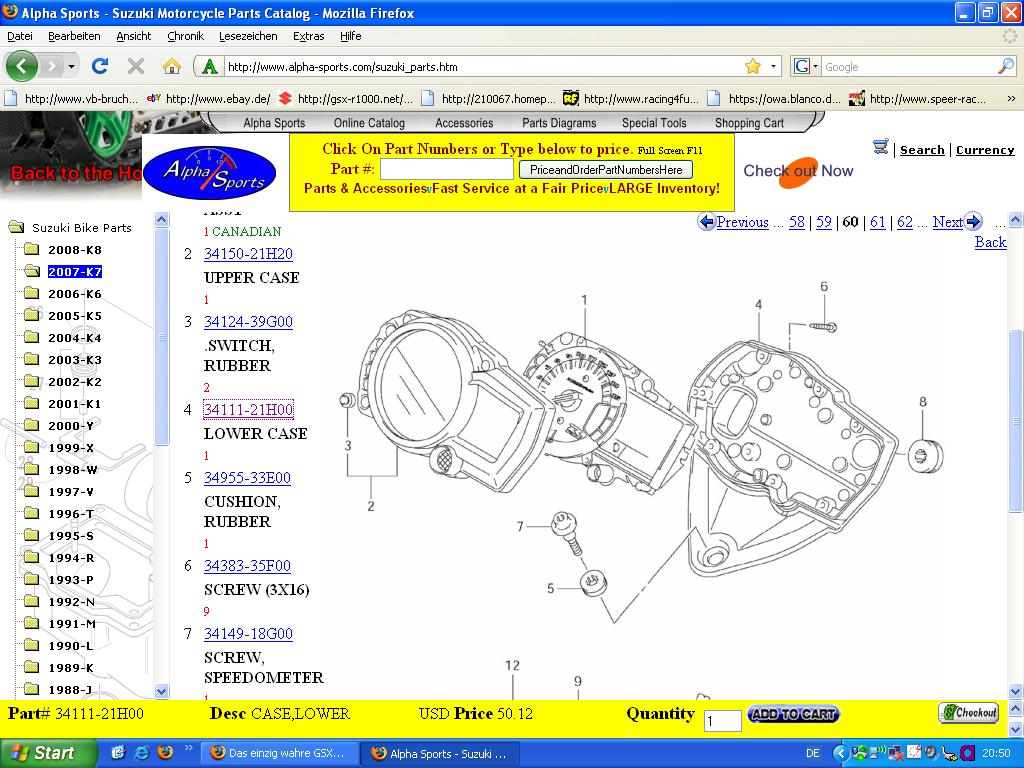Click the URL address bar
This screenshot has height=768, width=1024.
[483, 66]
